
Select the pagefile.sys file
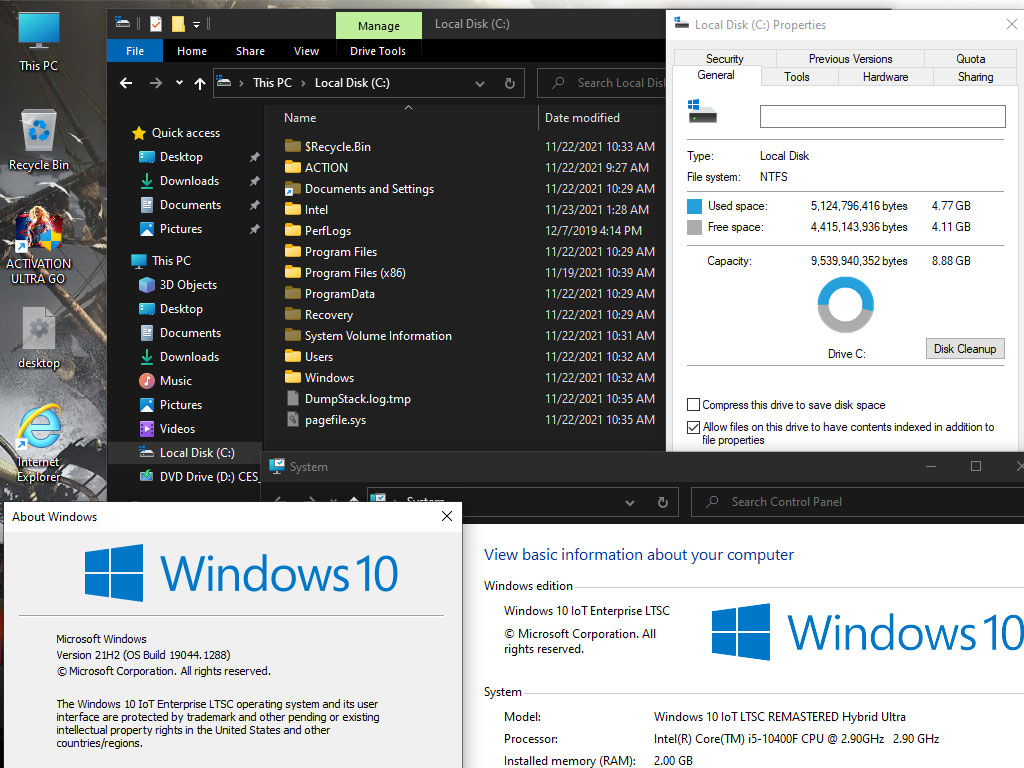325,419
